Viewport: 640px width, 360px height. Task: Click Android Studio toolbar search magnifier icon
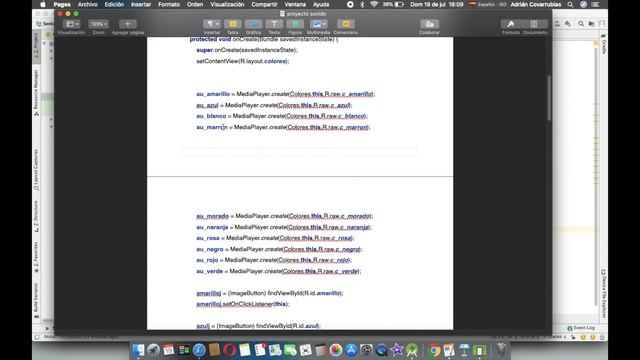580,24
